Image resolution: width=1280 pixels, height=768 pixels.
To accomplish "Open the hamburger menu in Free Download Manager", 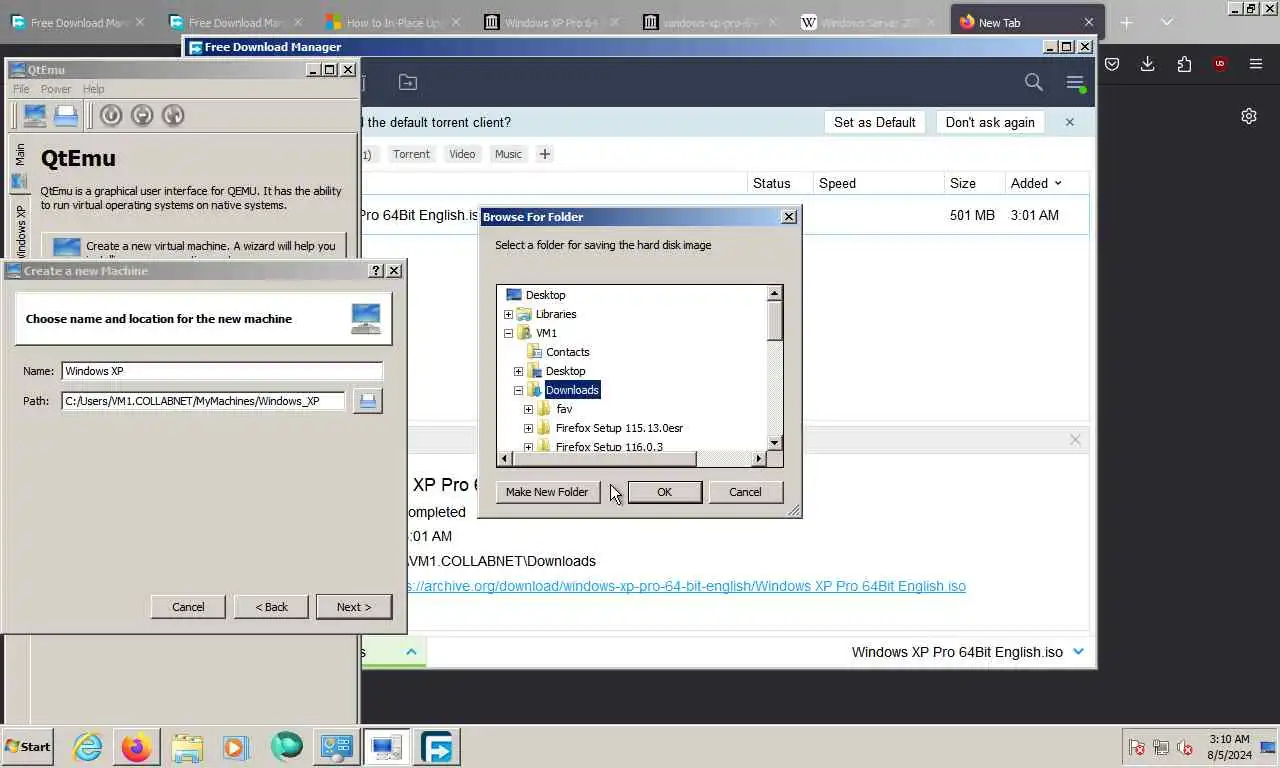I will [x=1075, y=84].
